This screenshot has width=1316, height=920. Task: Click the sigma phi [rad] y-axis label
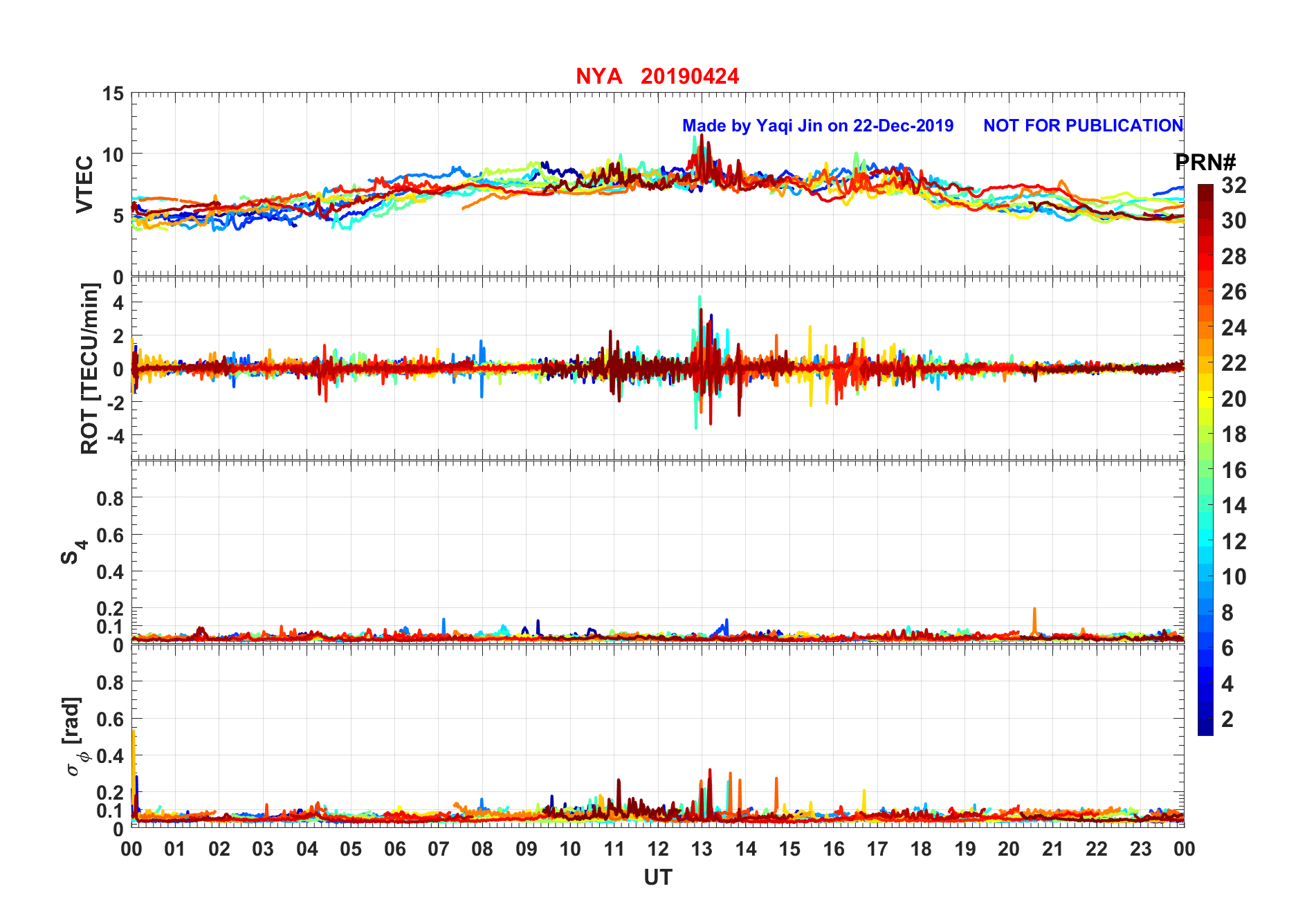point(74,736)
